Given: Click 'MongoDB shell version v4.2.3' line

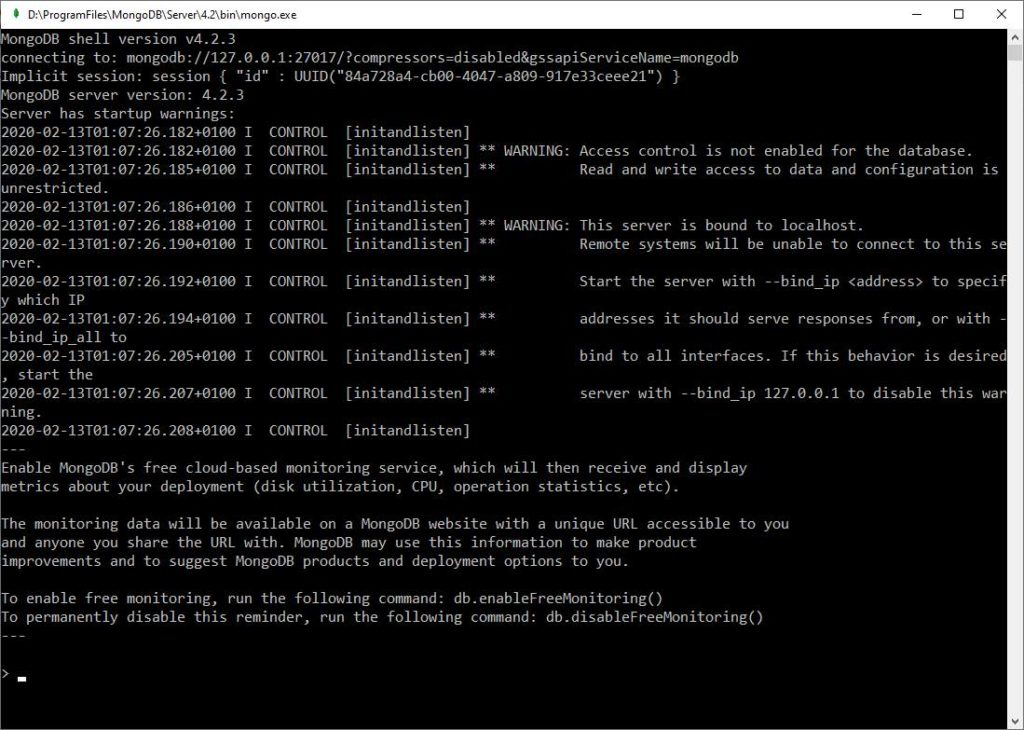Looking at the screenshot, I should 118,39.
